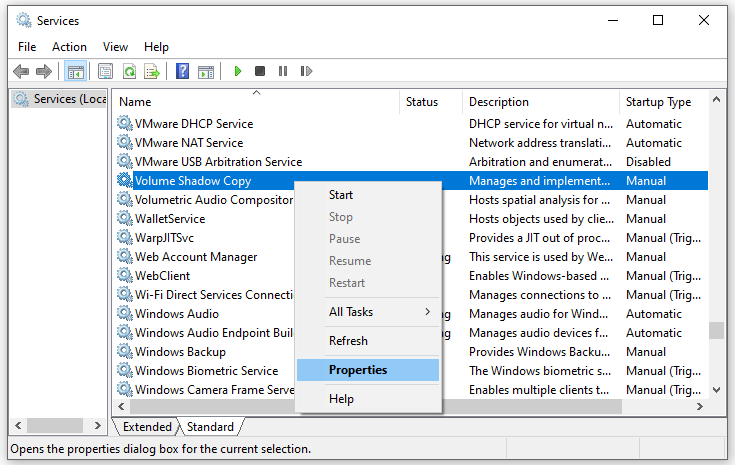
Task: Choose Refresh in the context menu
Action: [x=368, y=341]
